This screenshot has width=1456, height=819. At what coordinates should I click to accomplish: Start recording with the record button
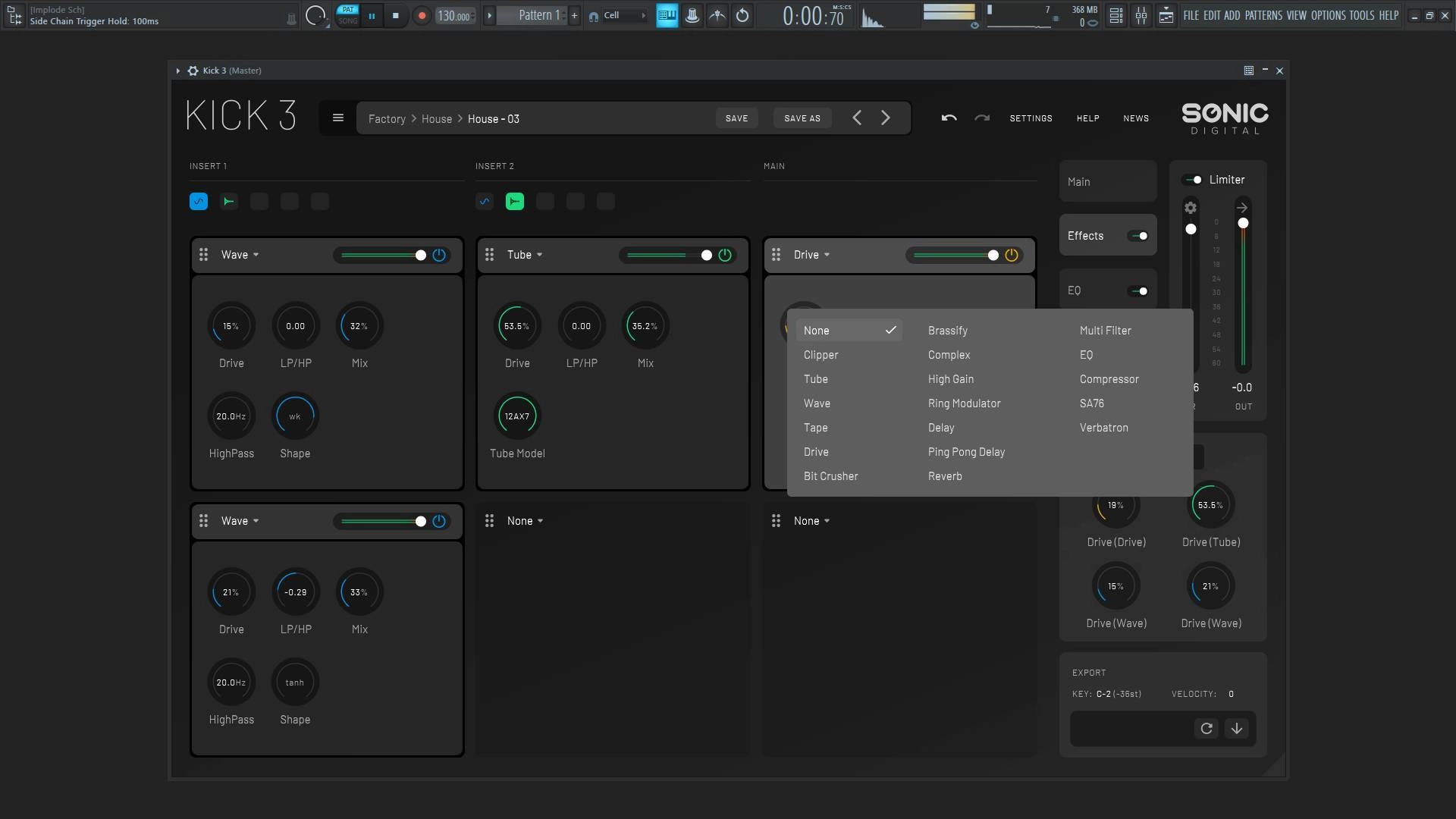[422, 15]
